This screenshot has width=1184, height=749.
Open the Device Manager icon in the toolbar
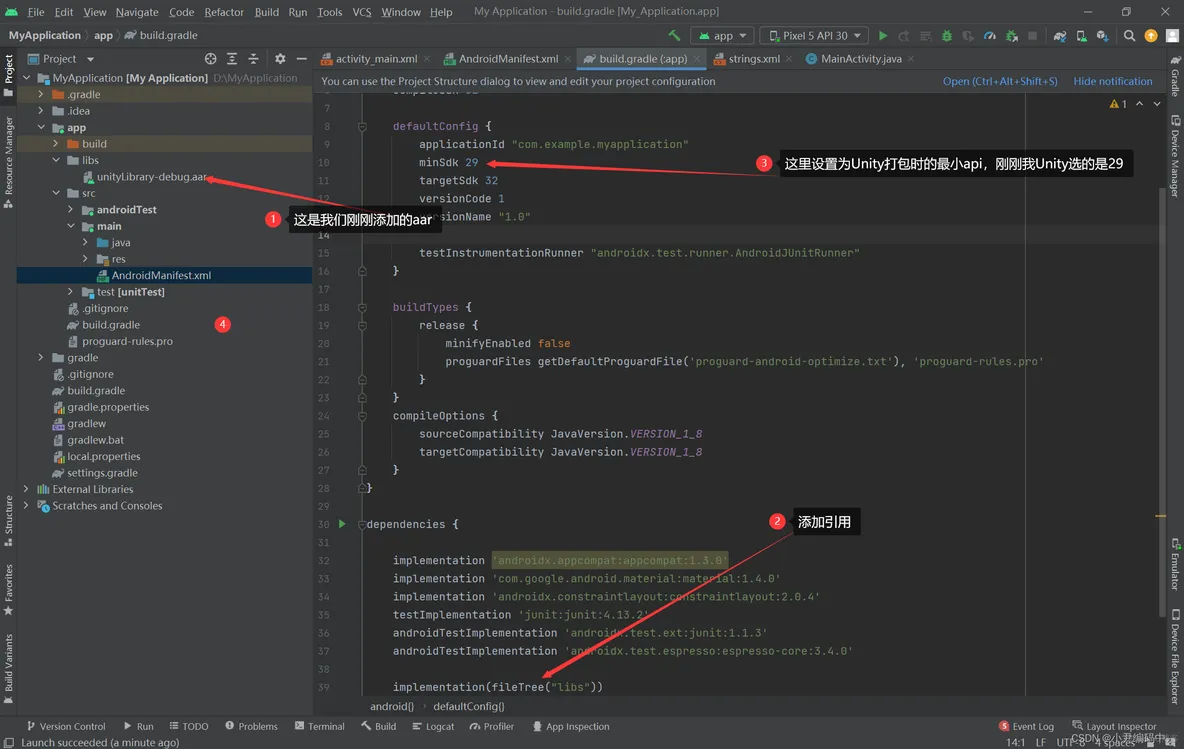click(1081, 35)
